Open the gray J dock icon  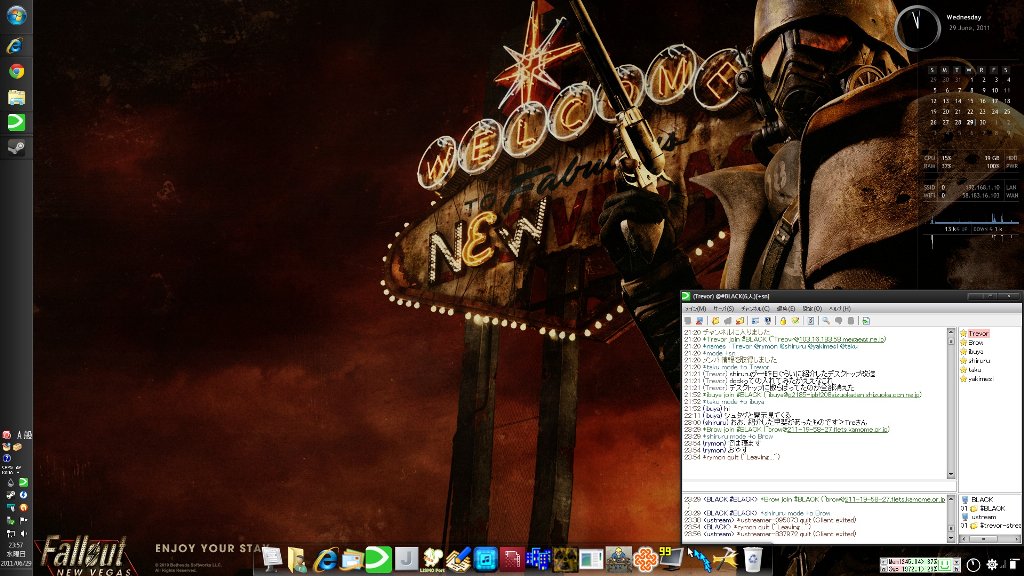[x=406, y=559]
